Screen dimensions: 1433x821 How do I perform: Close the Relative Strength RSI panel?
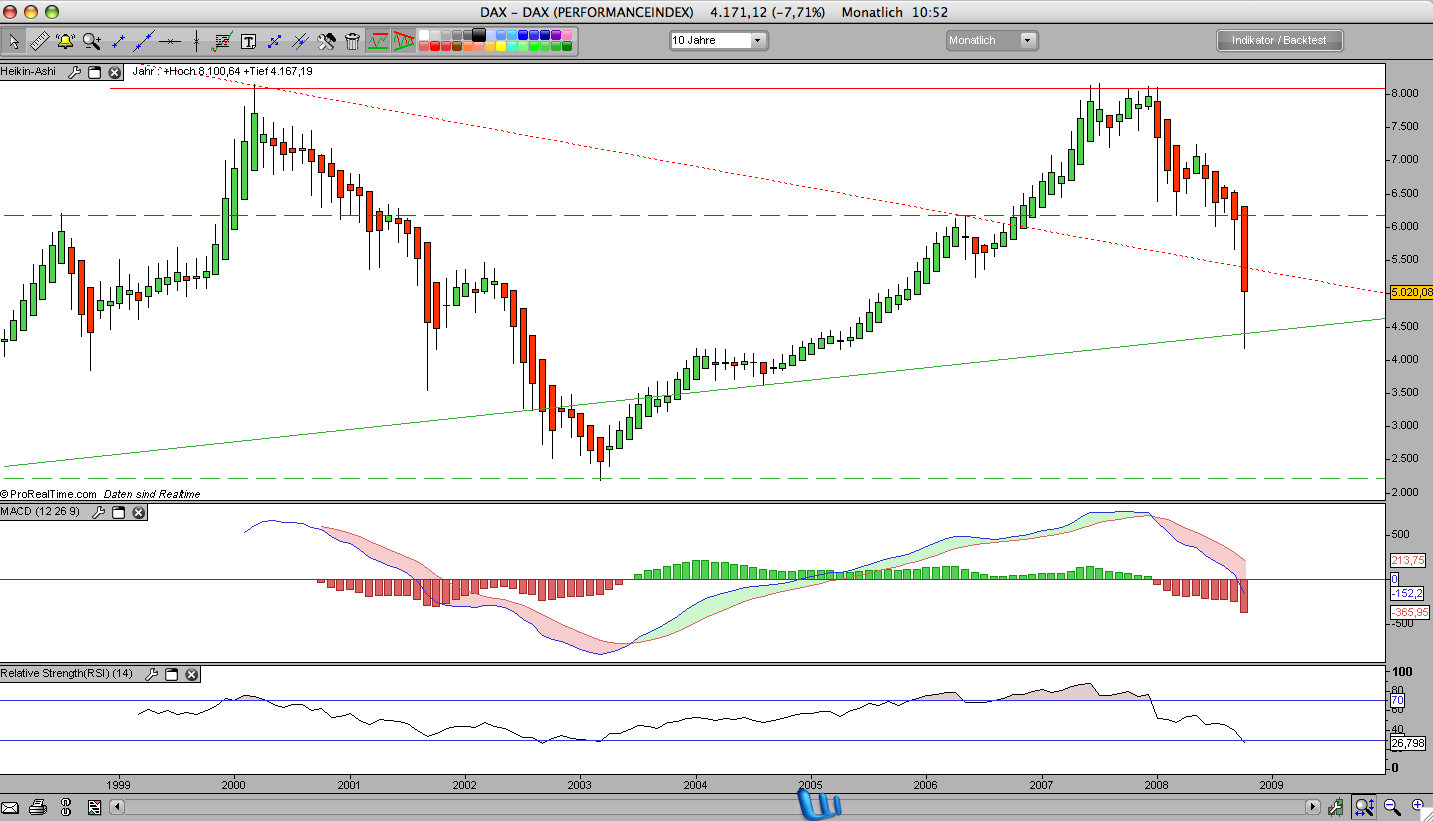click(x=191, y=674)
